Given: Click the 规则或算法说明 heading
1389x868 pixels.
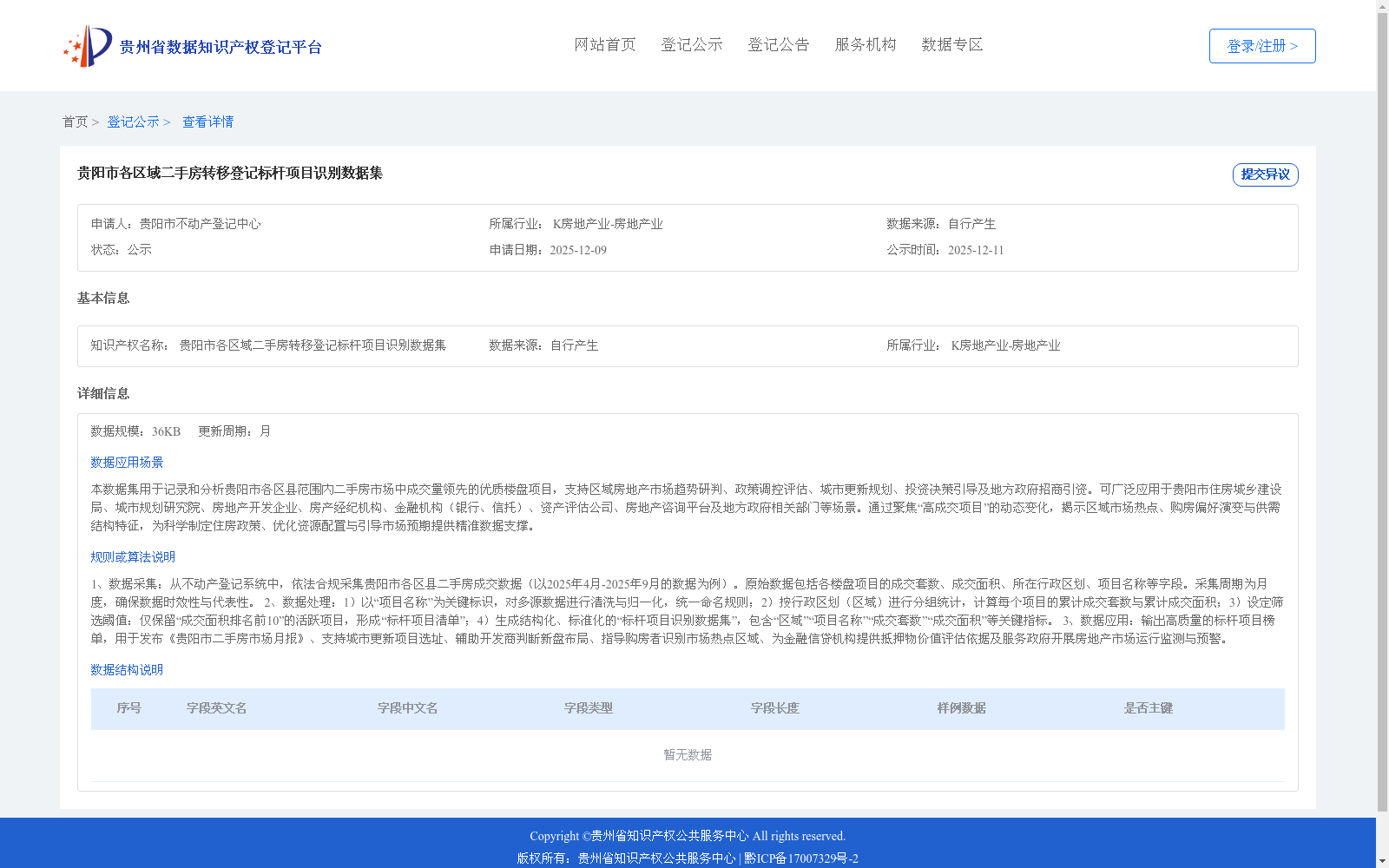Looking at the screenshot, I should tap(133, 557).
